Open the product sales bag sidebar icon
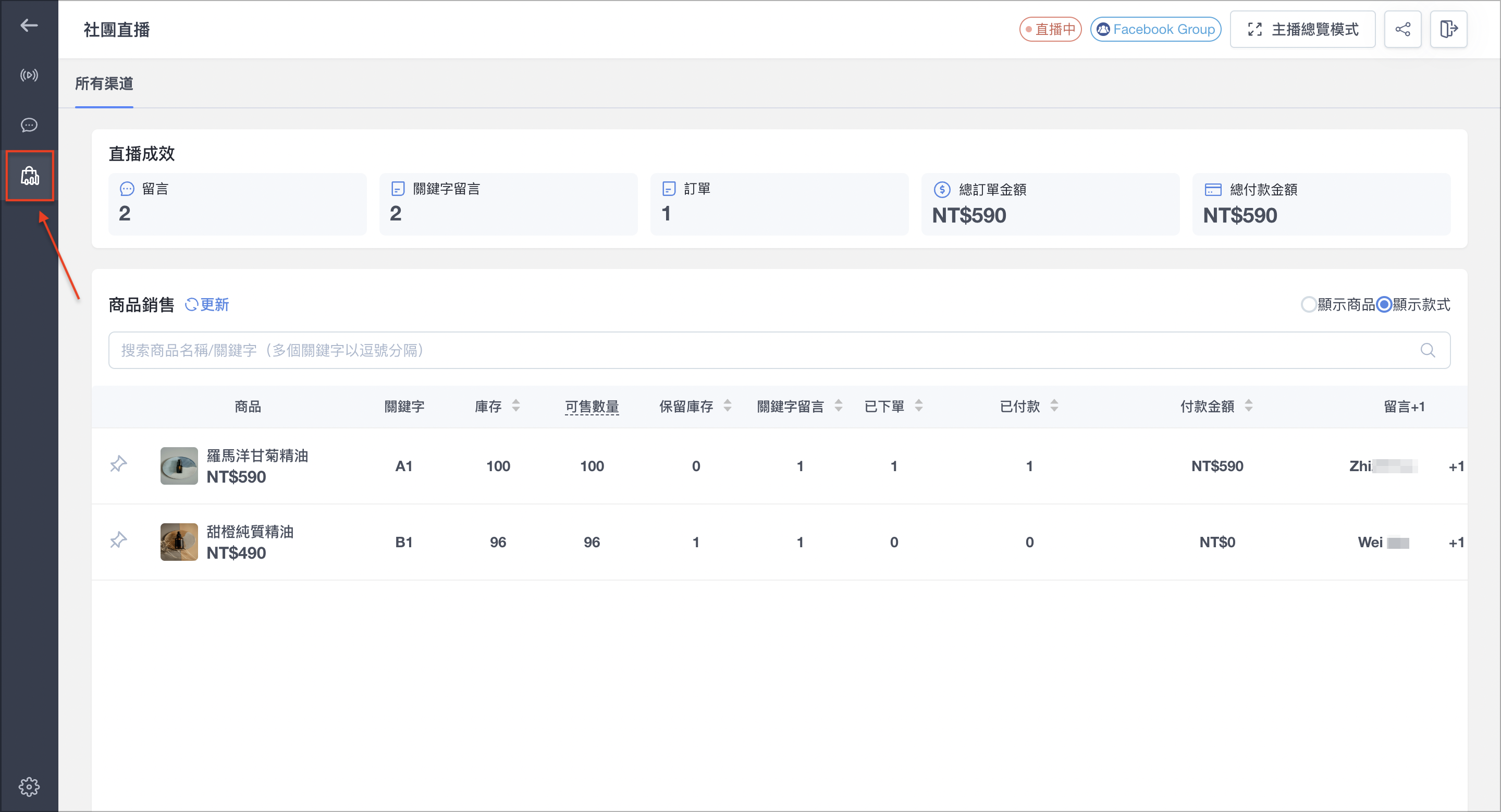 (30, 175)
